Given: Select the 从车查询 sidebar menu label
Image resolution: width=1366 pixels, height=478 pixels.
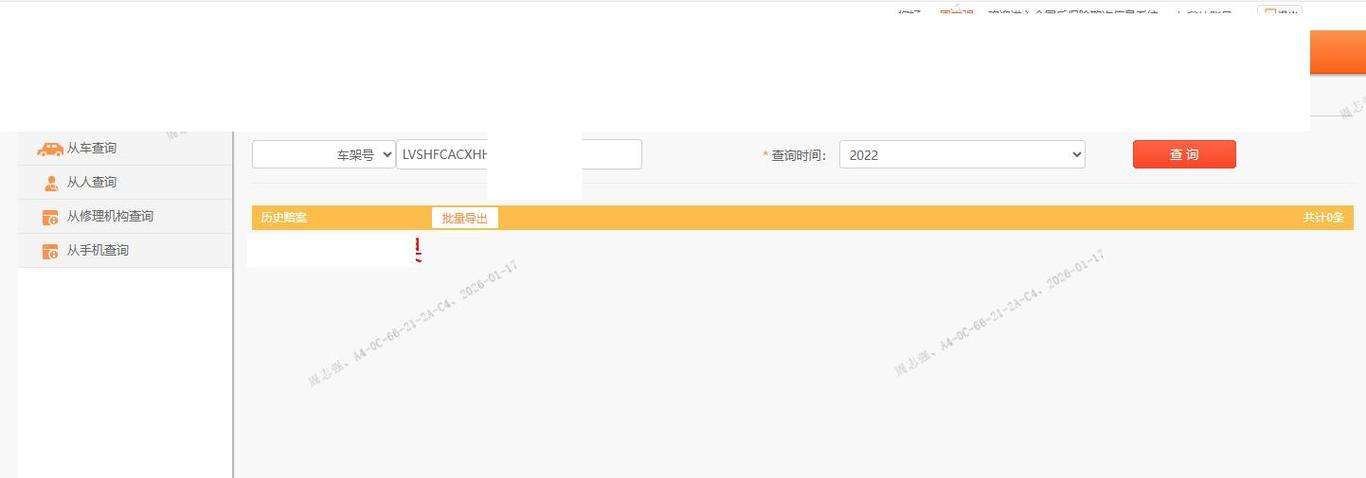Looking at the screenshot, I should tap(92, 148).
